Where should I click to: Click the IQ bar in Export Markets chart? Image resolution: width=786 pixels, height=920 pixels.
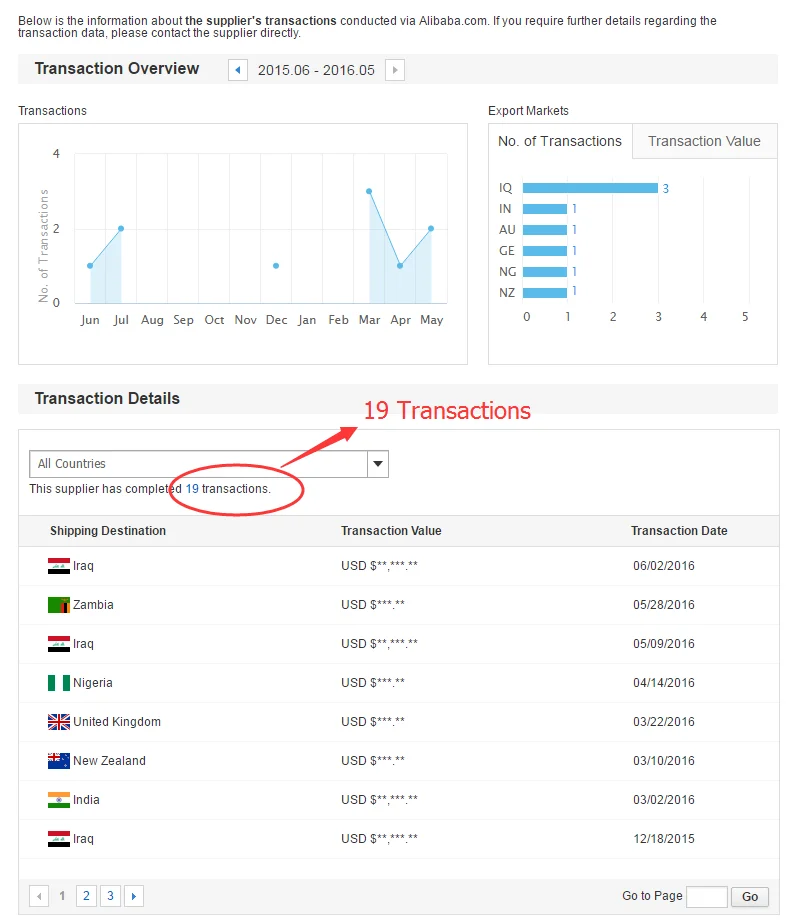[x=590, y=188]
